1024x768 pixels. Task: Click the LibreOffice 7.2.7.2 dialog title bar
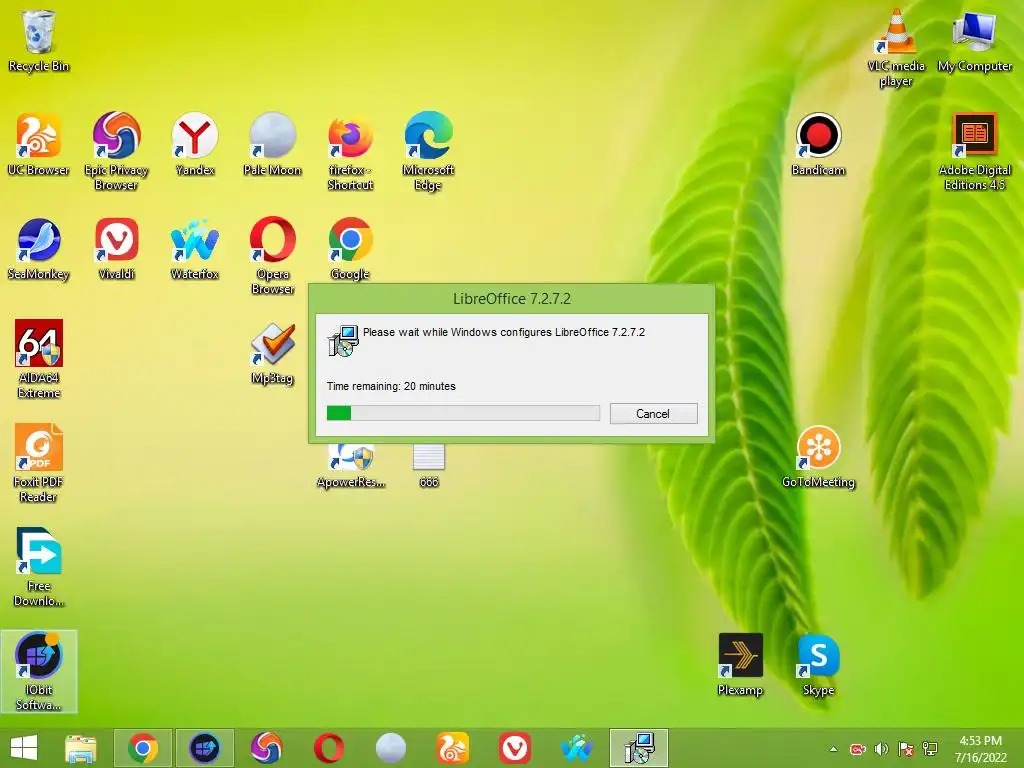click(x=511, y=298)
